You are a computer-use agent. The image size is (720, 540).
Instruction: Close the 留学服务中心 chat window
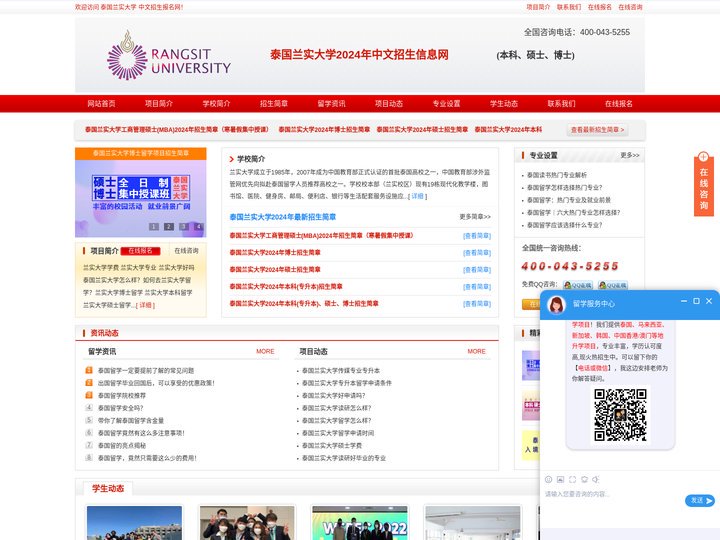(x=709, y=301)
